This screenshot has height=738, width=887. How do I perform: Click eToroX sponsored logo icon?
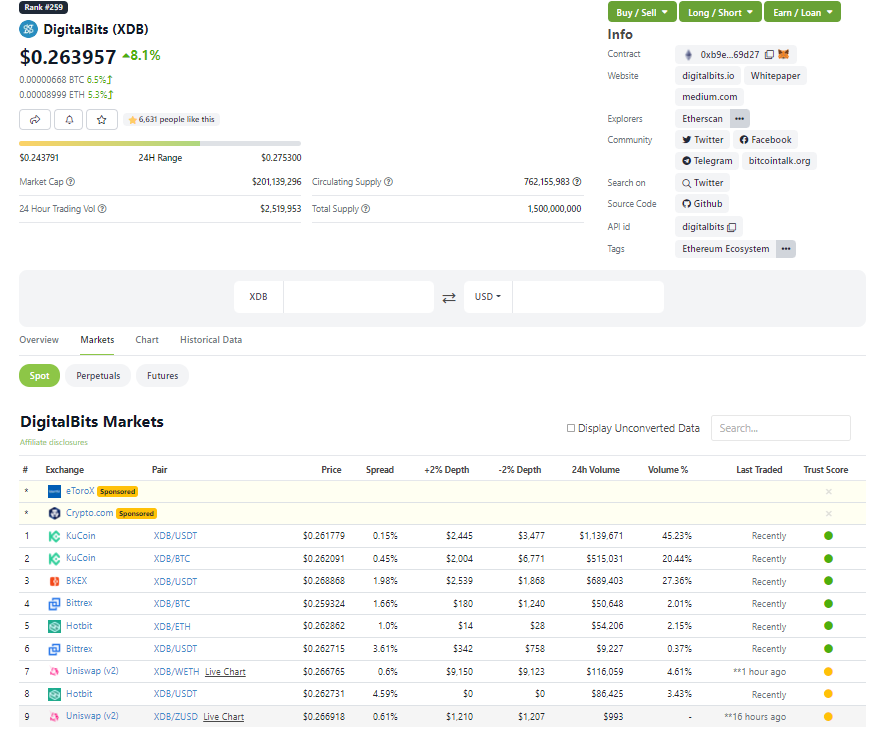[x=54, y=492]
